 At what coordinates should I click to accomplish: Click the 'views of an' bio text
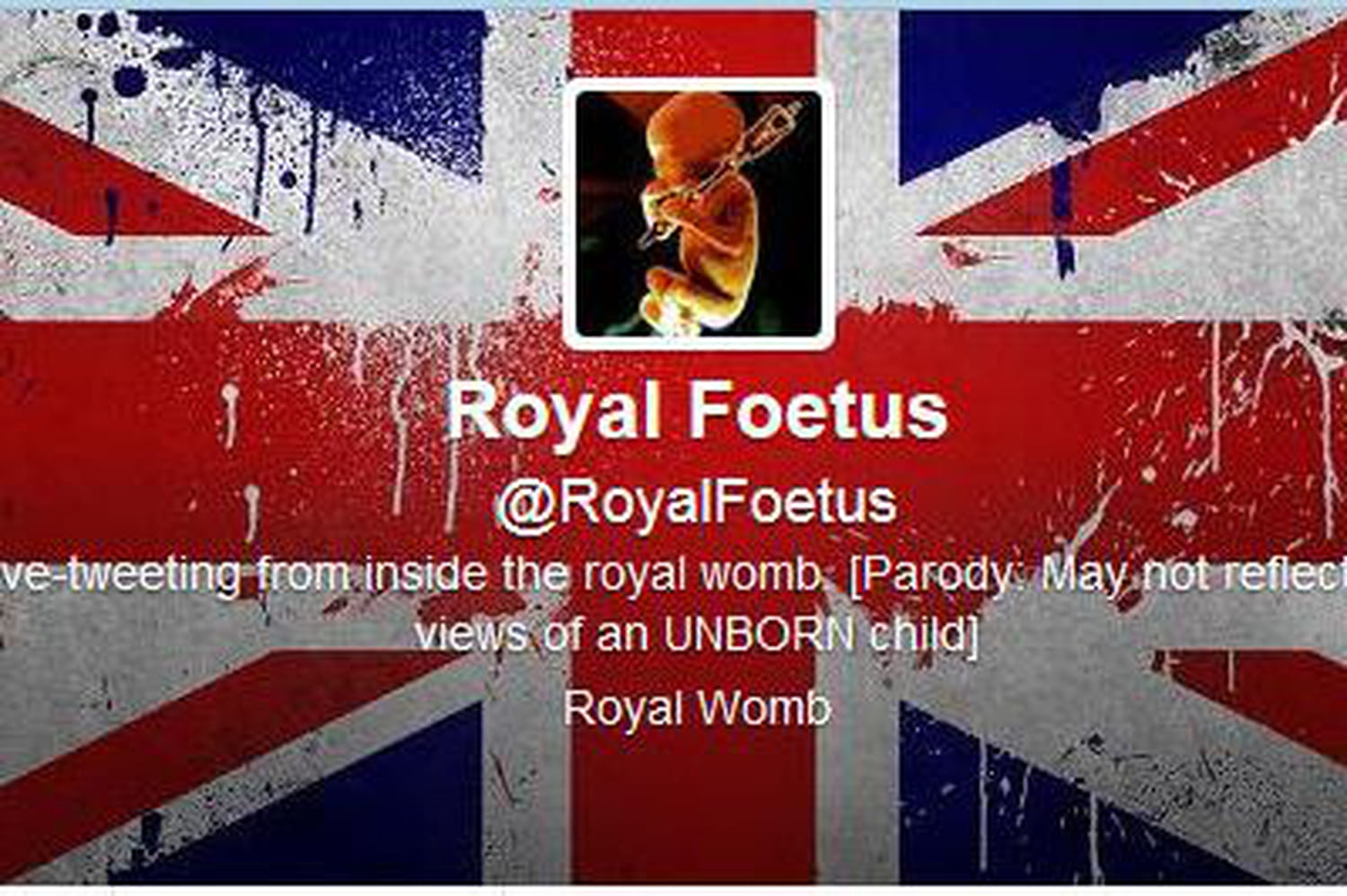coord(533,636)
